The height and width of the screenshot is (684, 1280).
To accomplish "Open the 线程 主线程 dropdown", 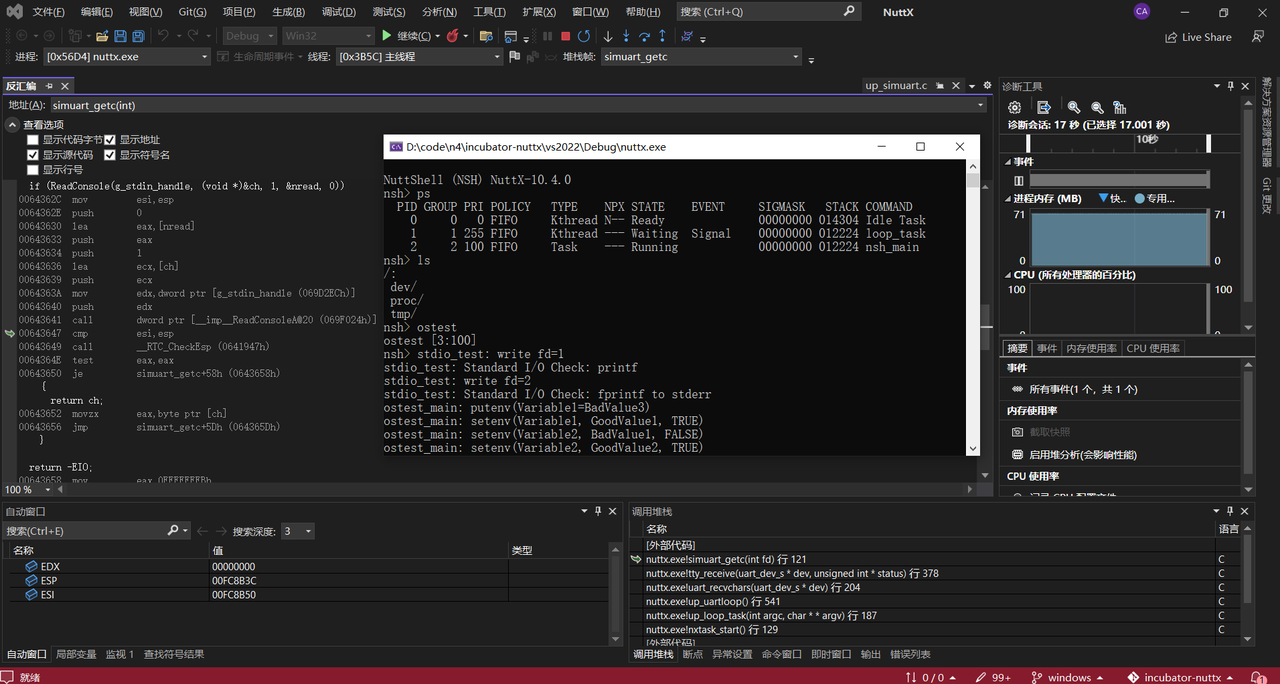I will click(x=497, y=57).
